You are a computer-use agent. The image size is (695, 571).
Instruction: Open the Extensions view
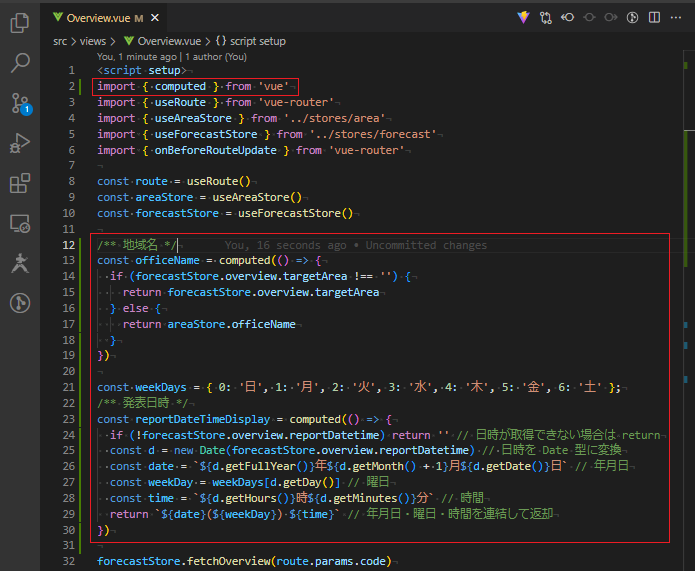click(x=20, y=183)
